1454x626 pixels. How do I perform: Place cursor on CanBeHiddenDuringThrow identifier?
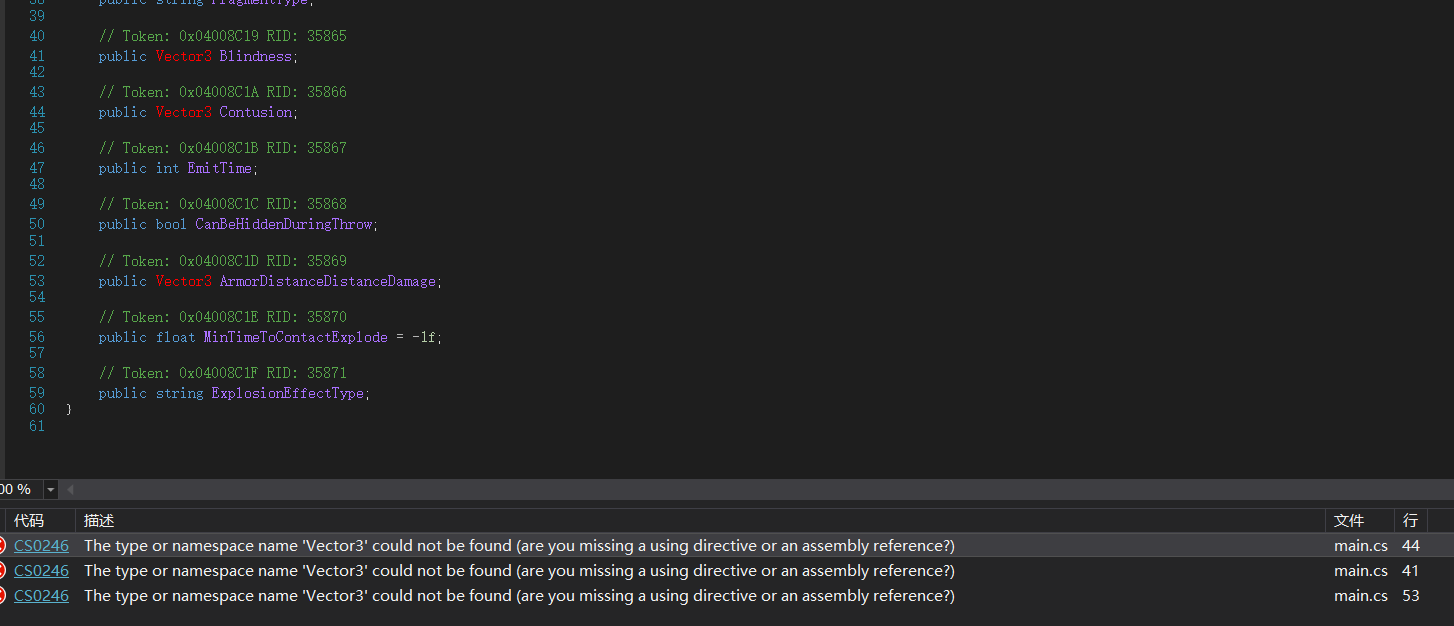[x=285, y=224]
